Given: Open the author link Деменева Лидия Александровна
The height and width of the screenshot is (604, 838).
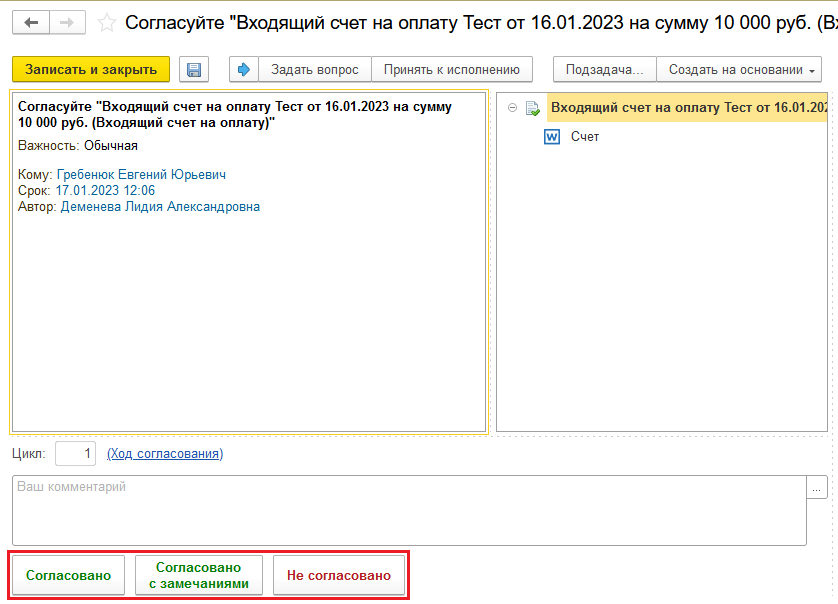Looking at the screenshot, I should pos(160,207).
